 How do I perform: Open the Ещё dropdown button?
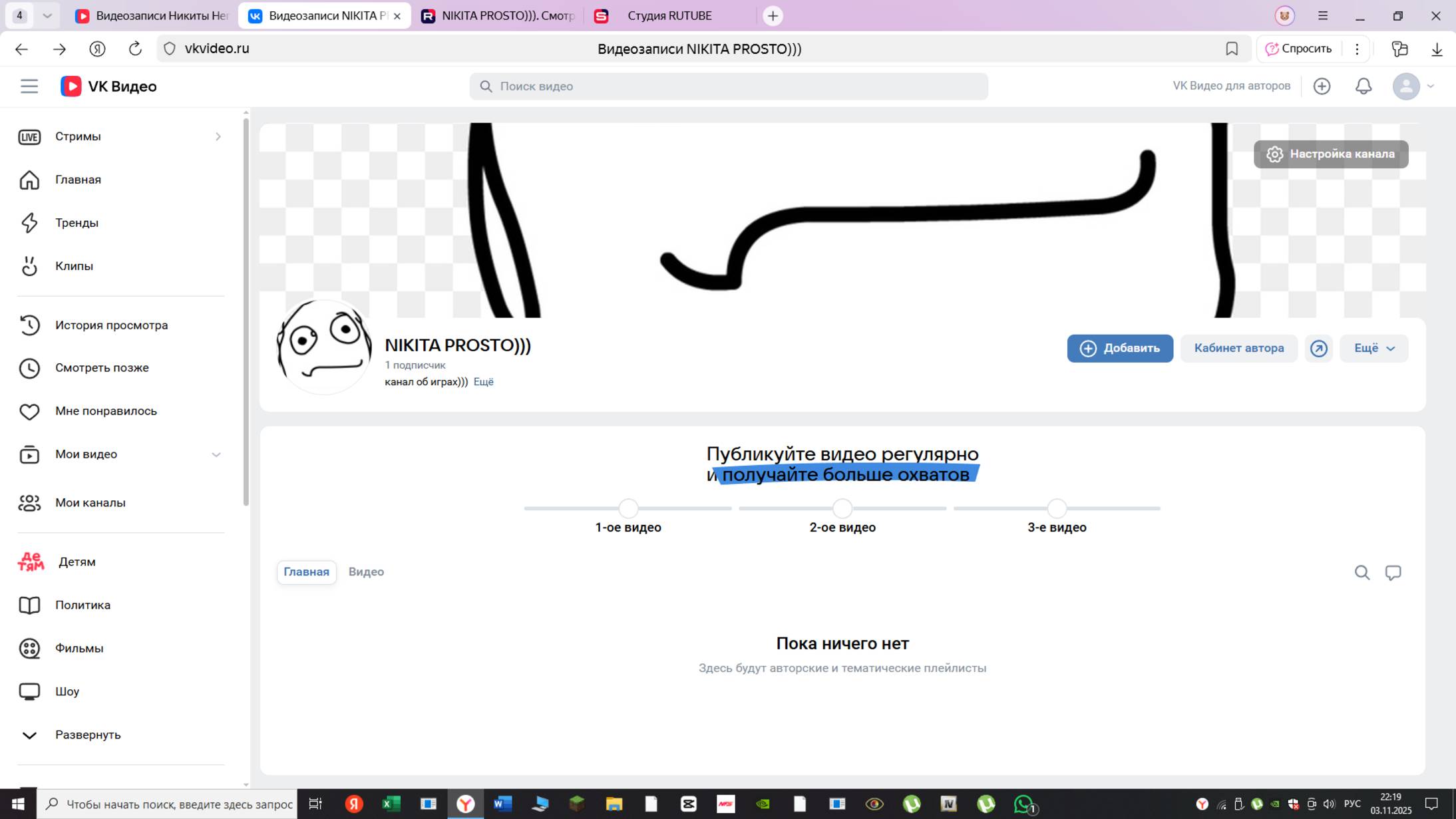tap(1373, 349)
